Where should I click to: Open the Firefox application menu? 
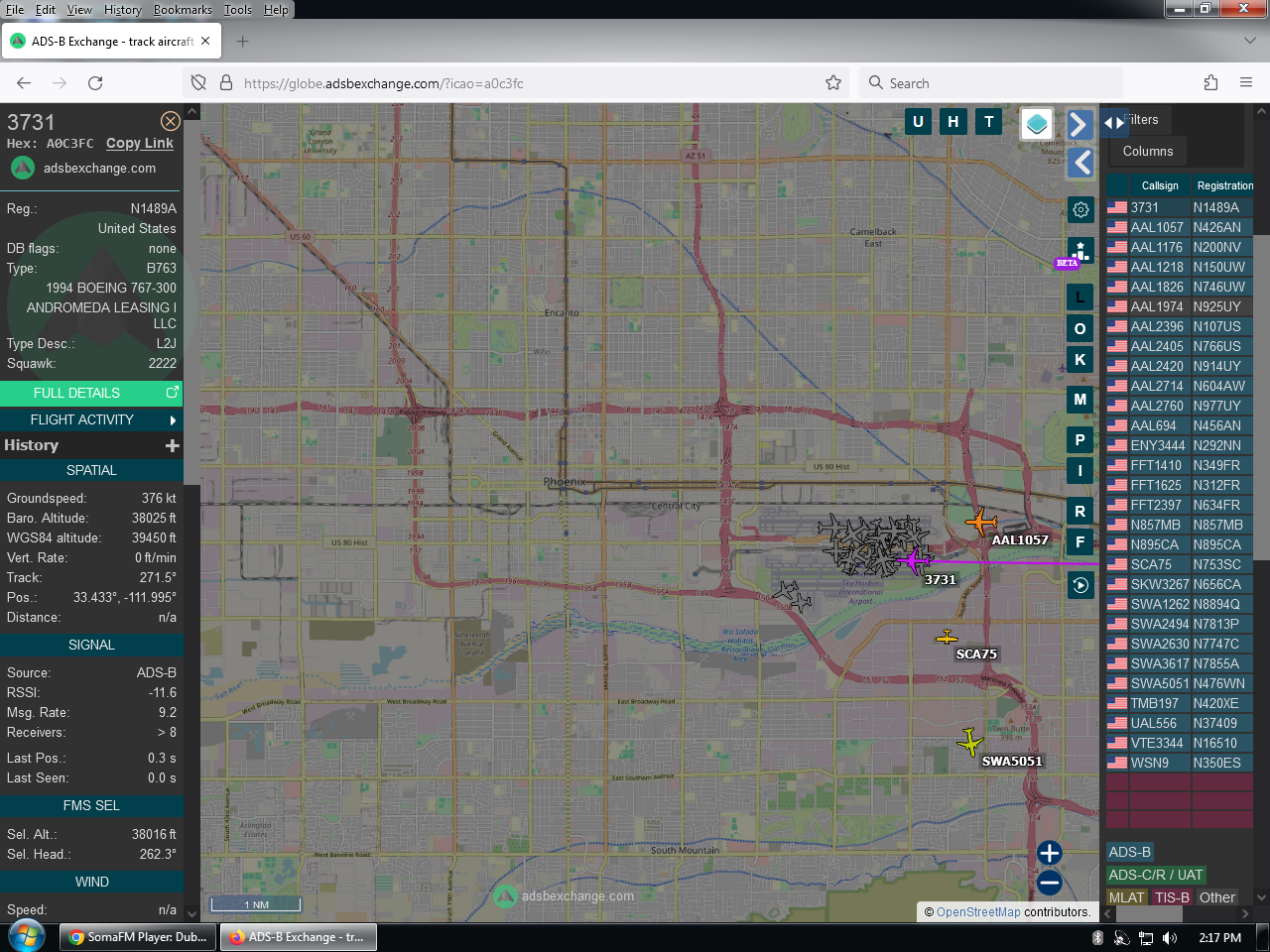[1246, 83]
